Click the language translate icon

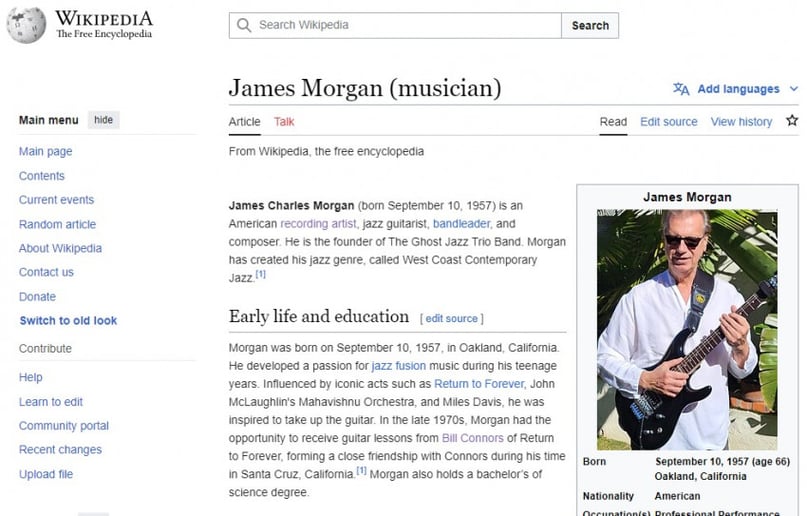point(681,89)
